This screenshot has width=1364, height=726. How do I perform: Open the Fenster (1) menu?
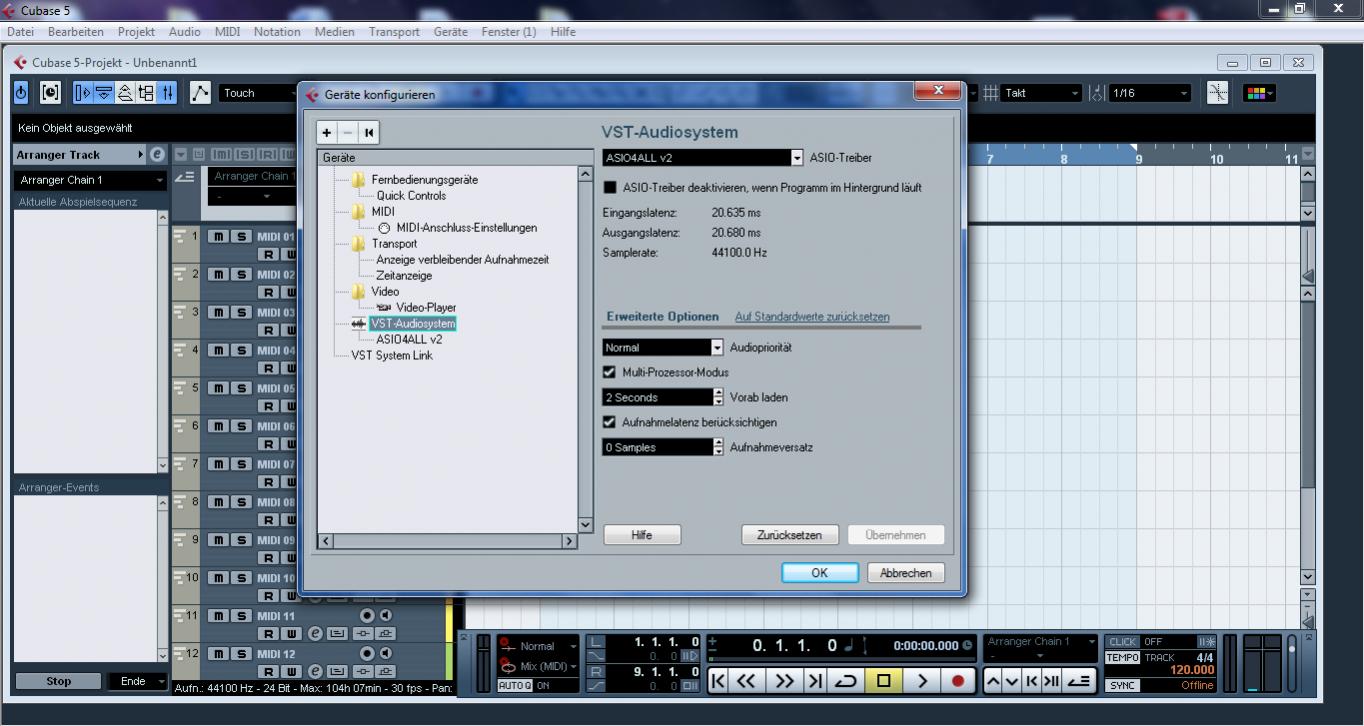coord(508,31)
